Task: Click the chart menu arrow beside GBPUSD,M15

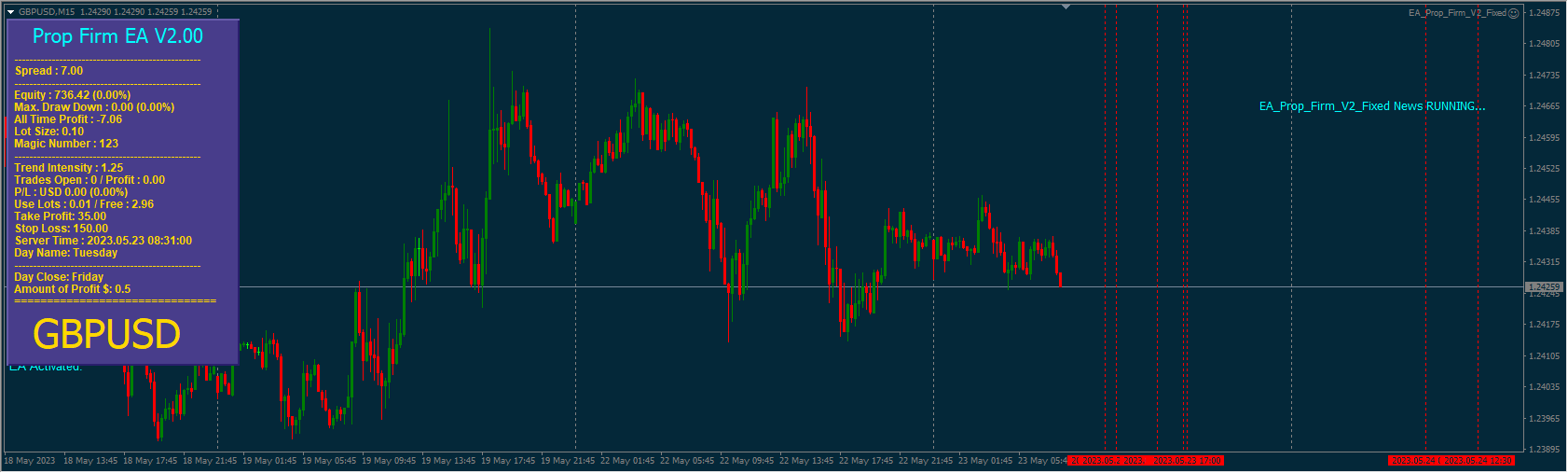Action: tap(11, 12)
